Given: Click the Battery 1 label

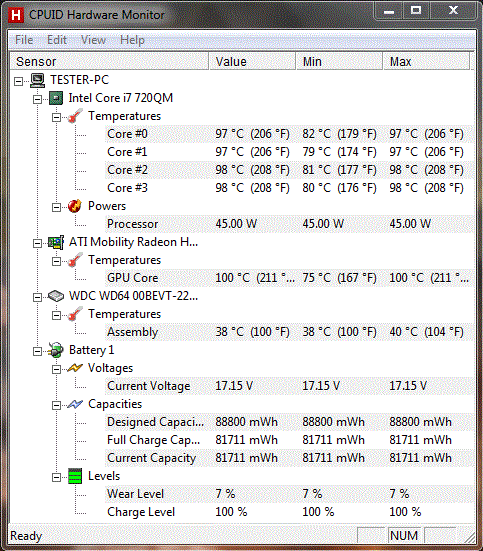Looking at the screenshot, I should click(91, 350).
